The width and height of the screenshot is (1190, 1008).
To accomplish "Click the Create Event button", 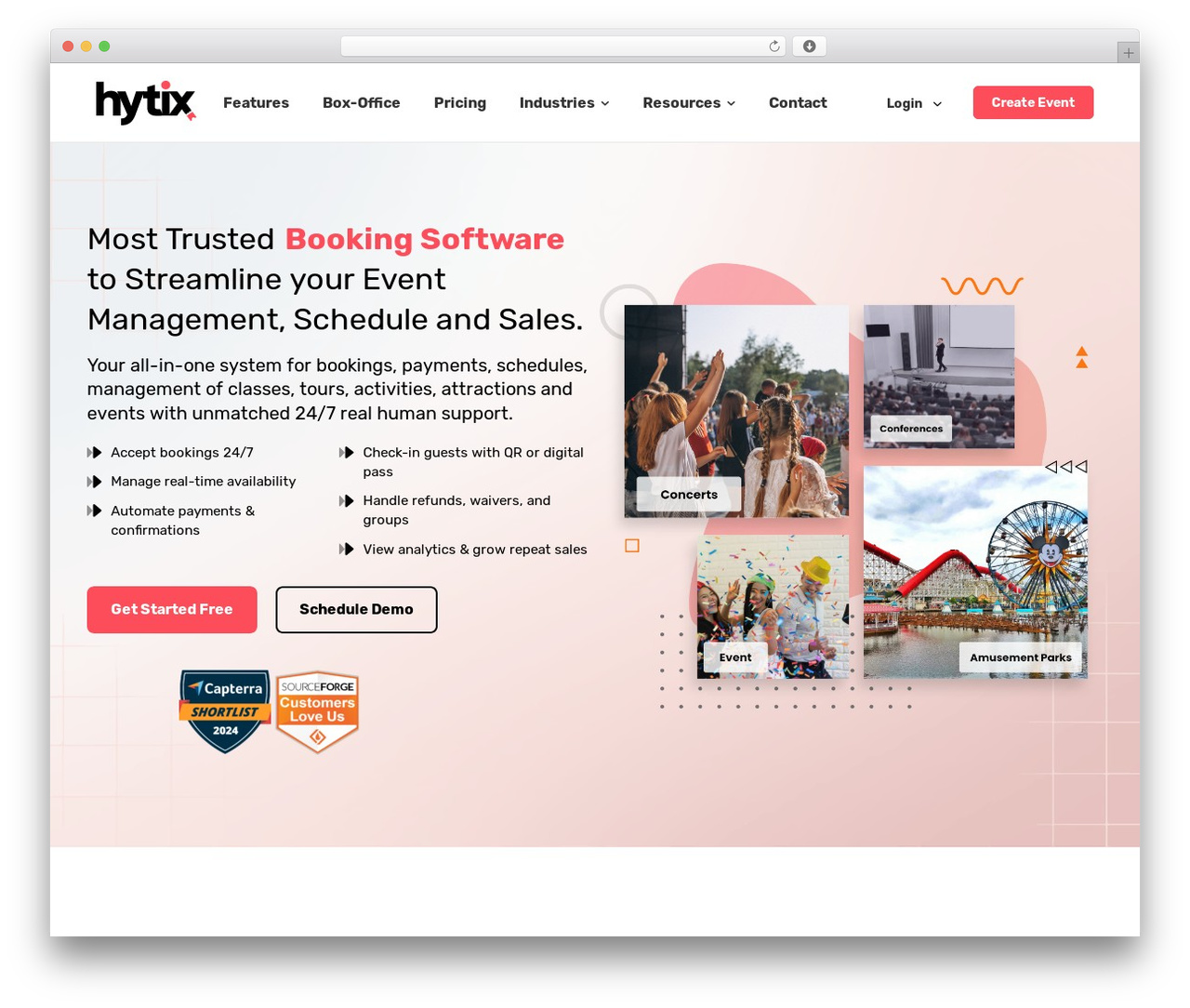I will 1033,102.
